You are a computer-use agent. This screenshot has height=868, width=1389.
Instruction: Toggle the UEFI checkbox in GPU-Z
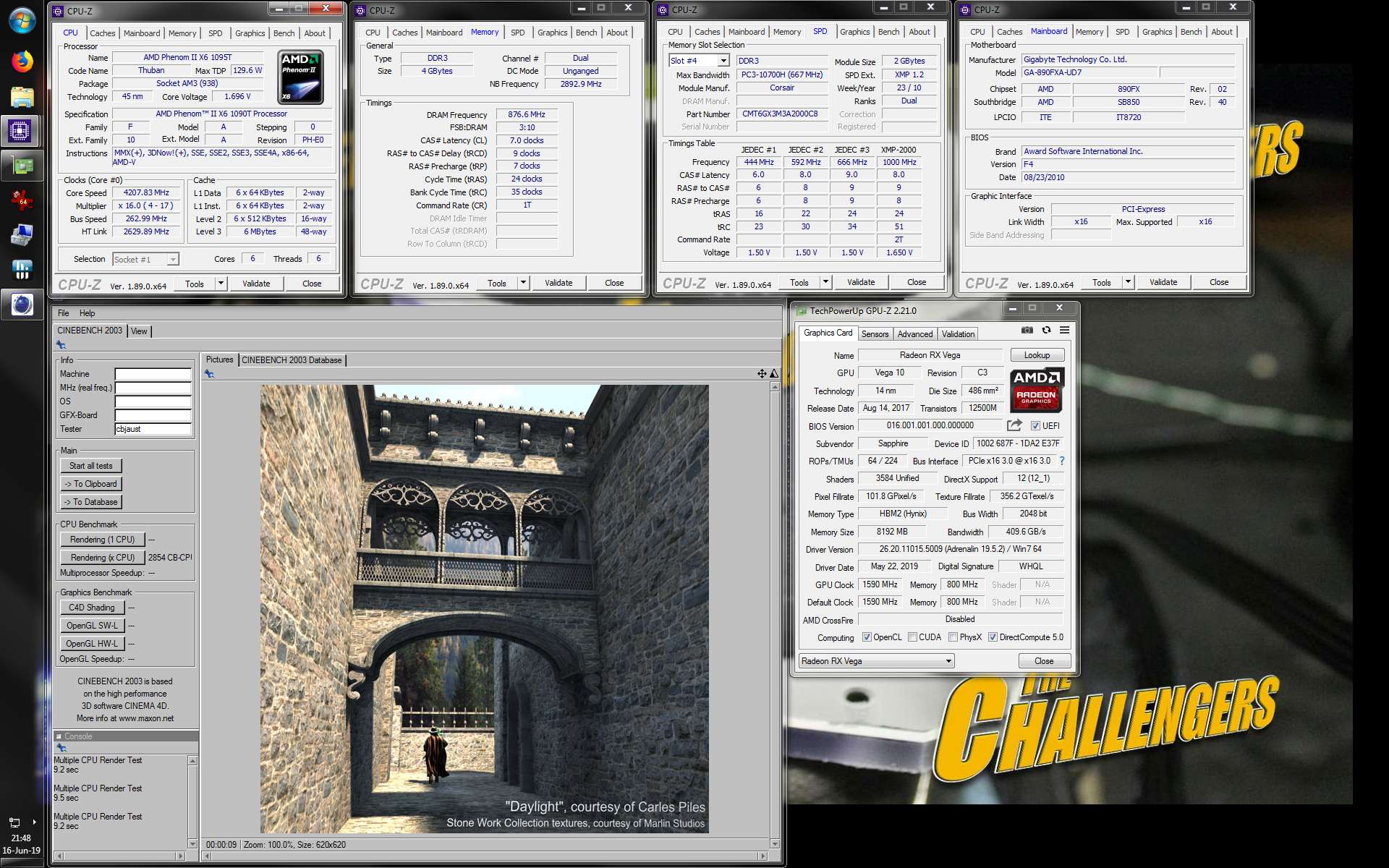click(1035, 426)
